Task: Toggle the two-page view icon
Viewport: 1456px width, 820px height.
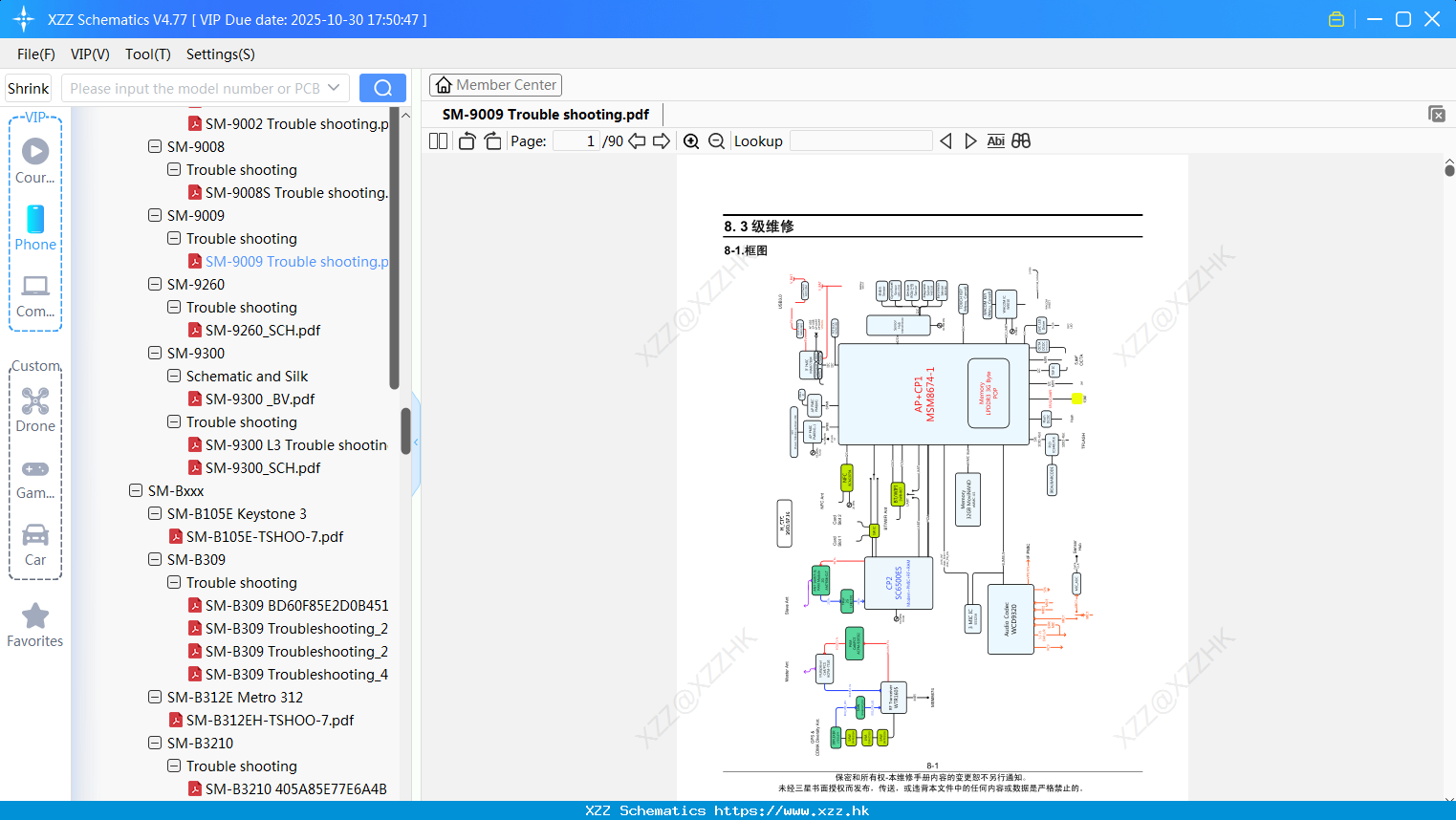Action: coord(438,141)
